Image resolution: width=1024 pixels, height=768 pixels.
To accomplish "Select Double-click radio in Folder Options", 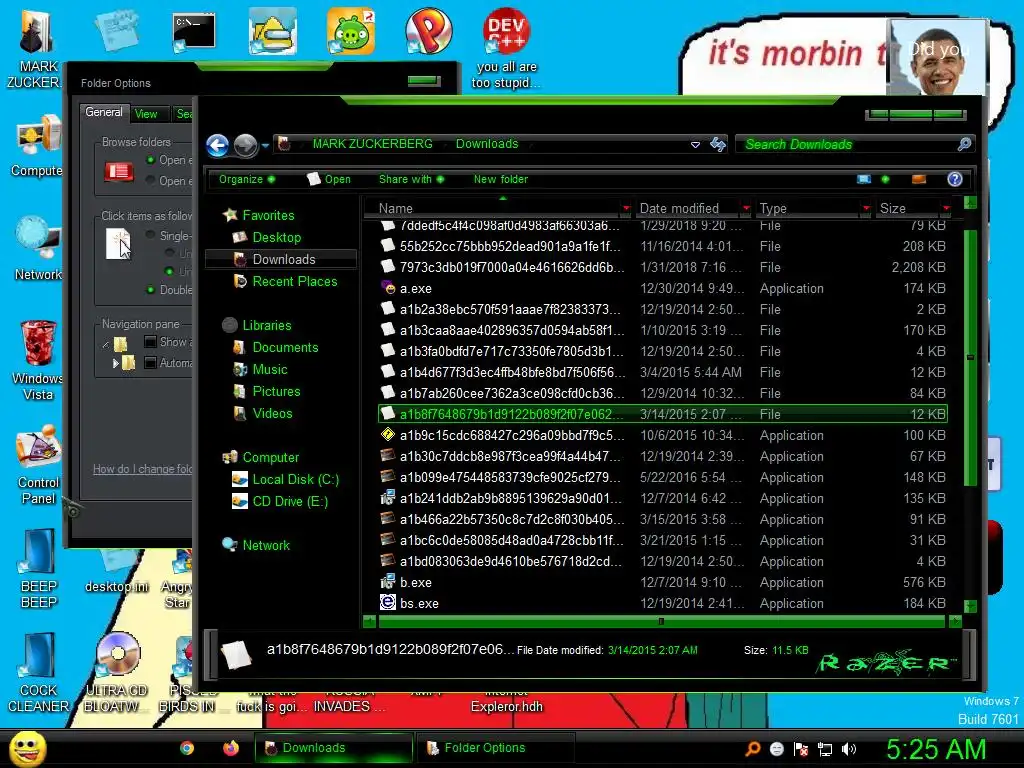I will (151, 289).
